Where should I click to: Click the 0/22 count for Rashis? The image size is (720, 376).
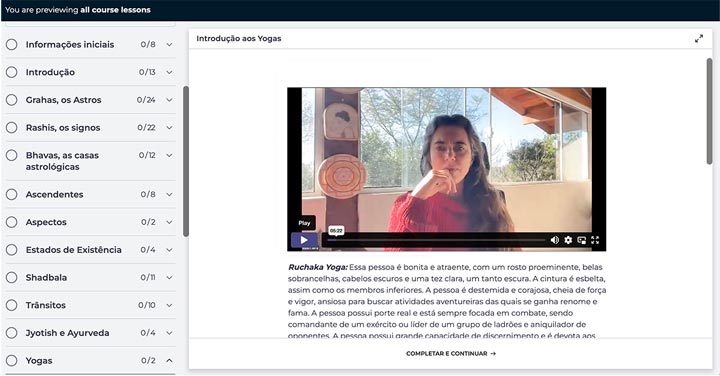click(x=146, y=128)
